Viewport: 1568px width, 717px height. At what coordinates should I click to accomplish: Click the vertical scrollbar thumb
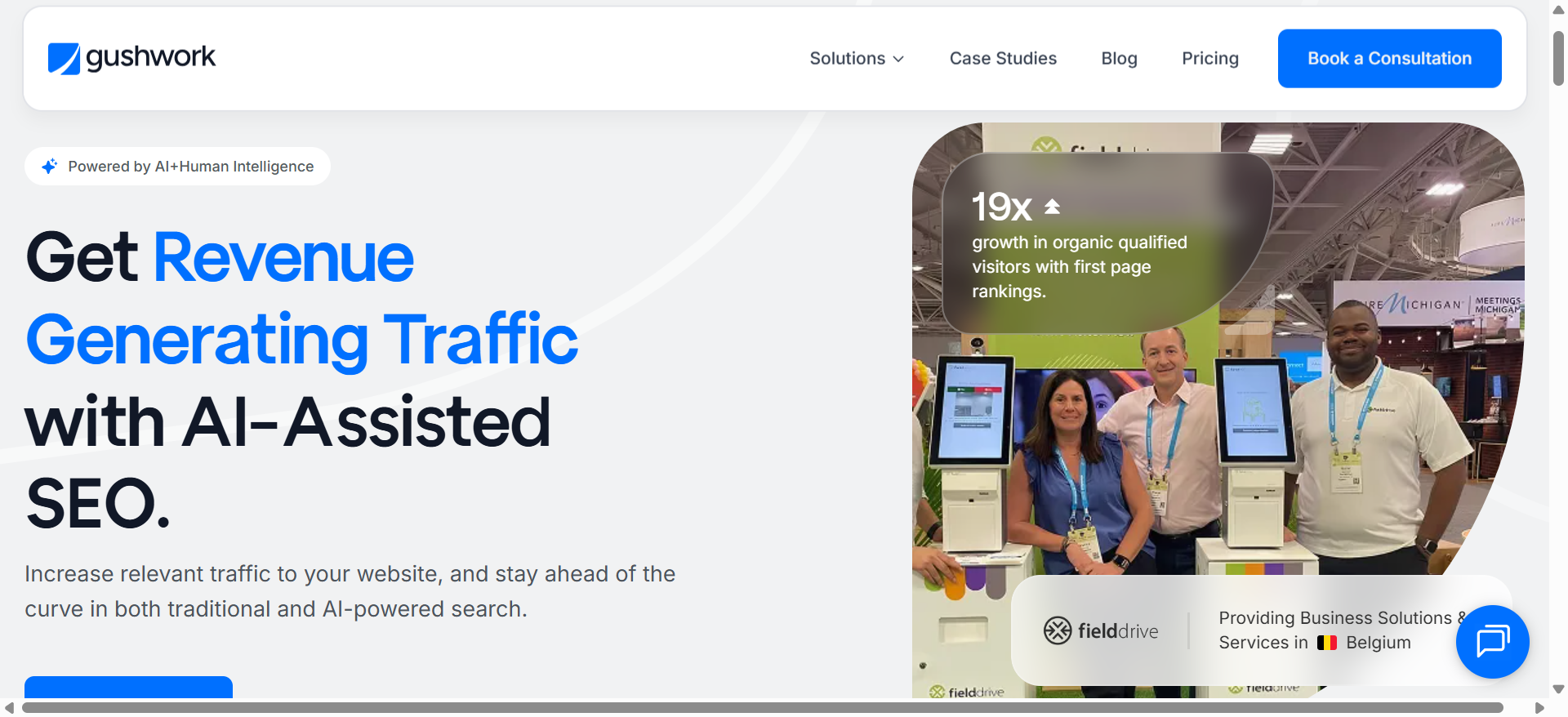click(1558, 57)
